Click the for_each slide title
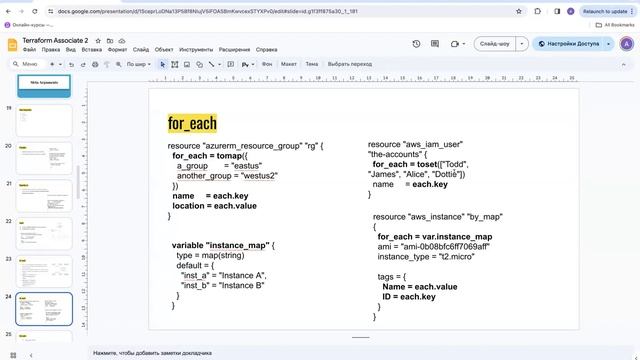This screenshot has width=640, height=360. 192,123
